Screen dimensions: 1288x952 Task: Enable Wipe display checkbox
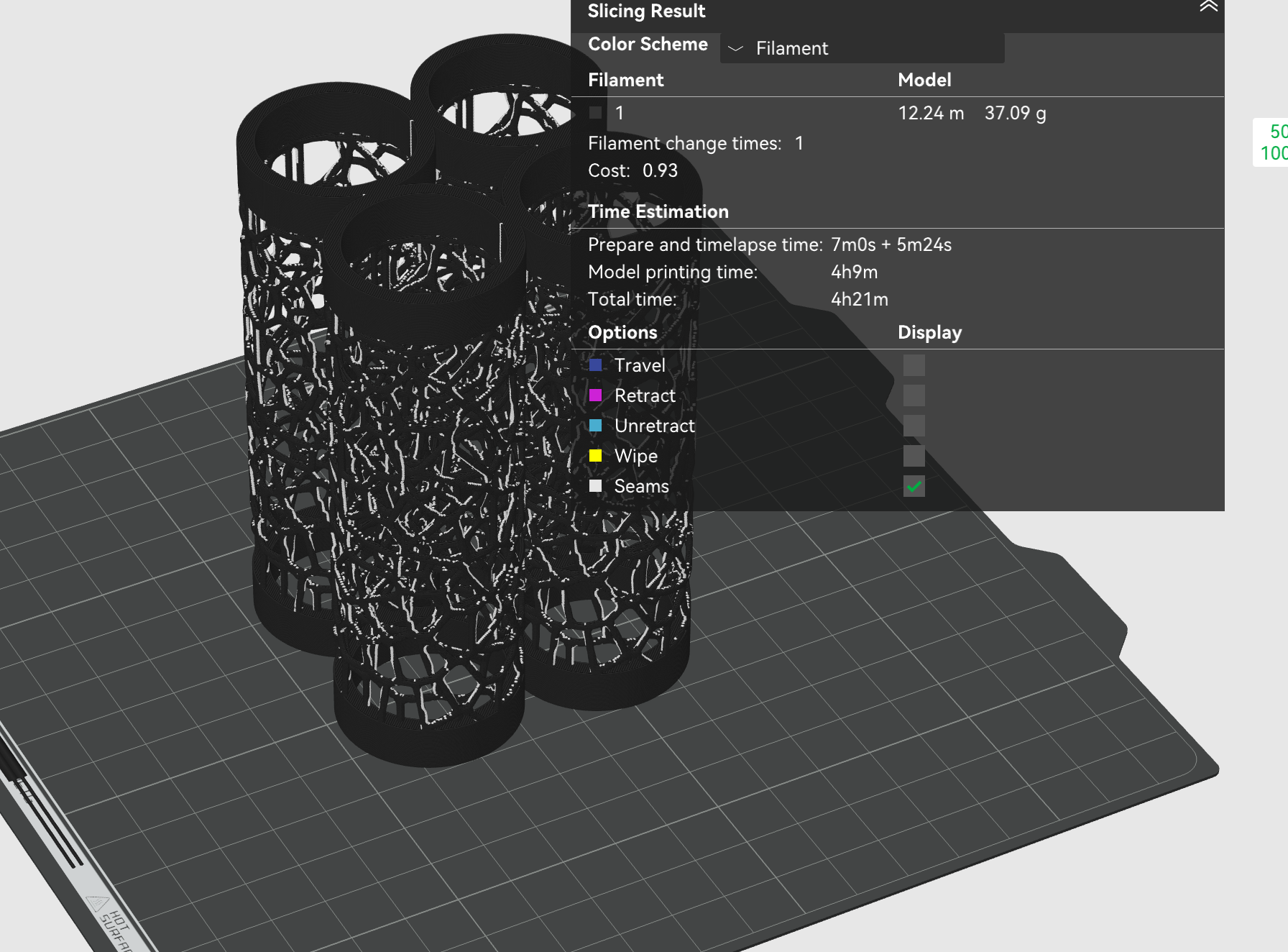[914, 456]
